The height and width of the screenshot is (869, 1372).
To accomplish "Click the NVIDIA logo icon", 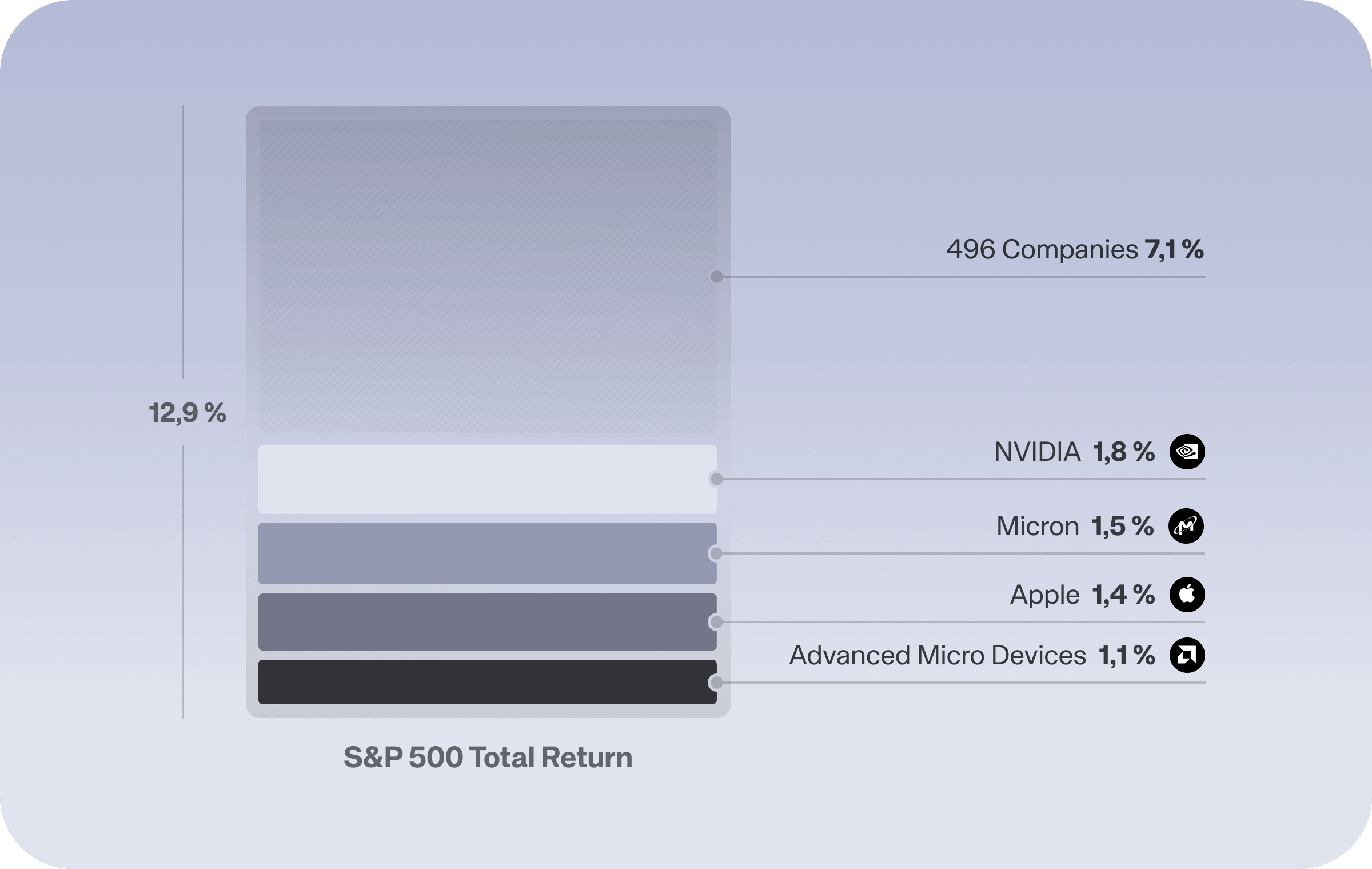I will coord(1187,452).
